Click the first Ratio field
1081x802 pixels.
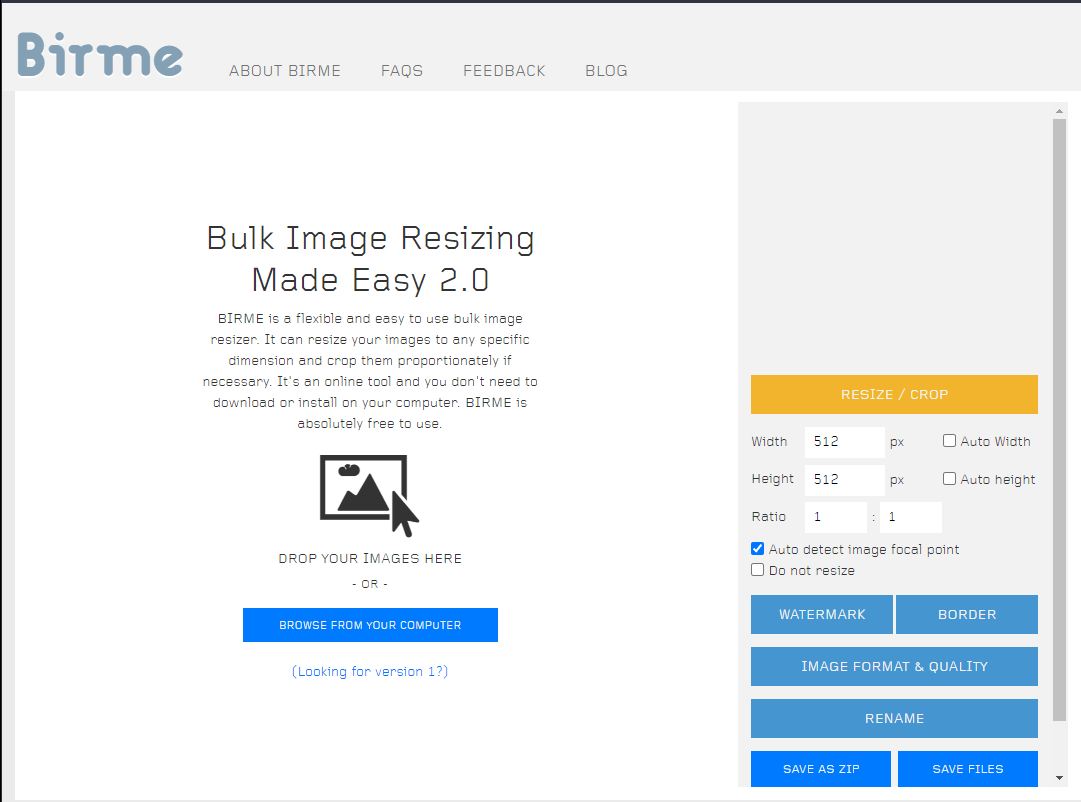836,517
